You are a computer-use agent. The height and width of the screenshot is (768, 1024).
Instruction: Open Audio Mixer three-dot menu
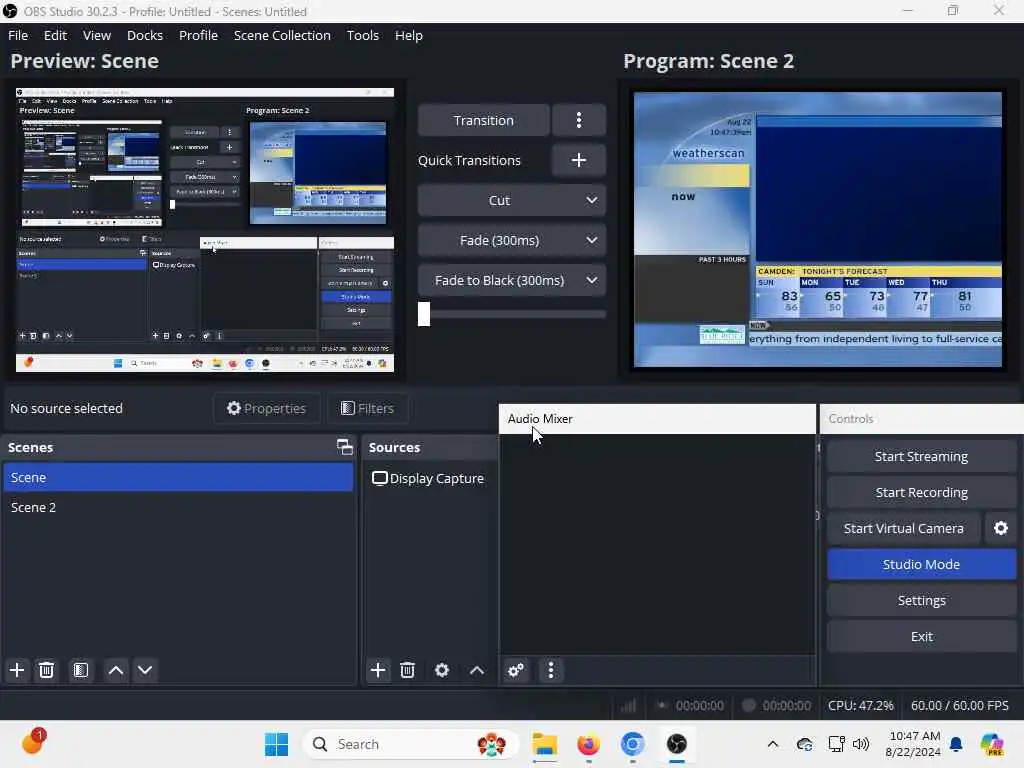(x=551, y=670)
